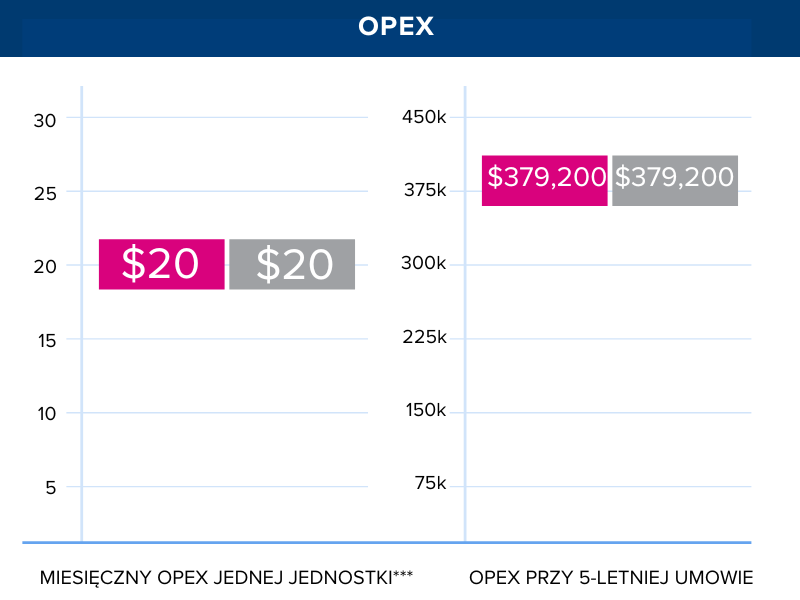
Task: Select the pink $20 bar
Action: [x=161, y=264]
